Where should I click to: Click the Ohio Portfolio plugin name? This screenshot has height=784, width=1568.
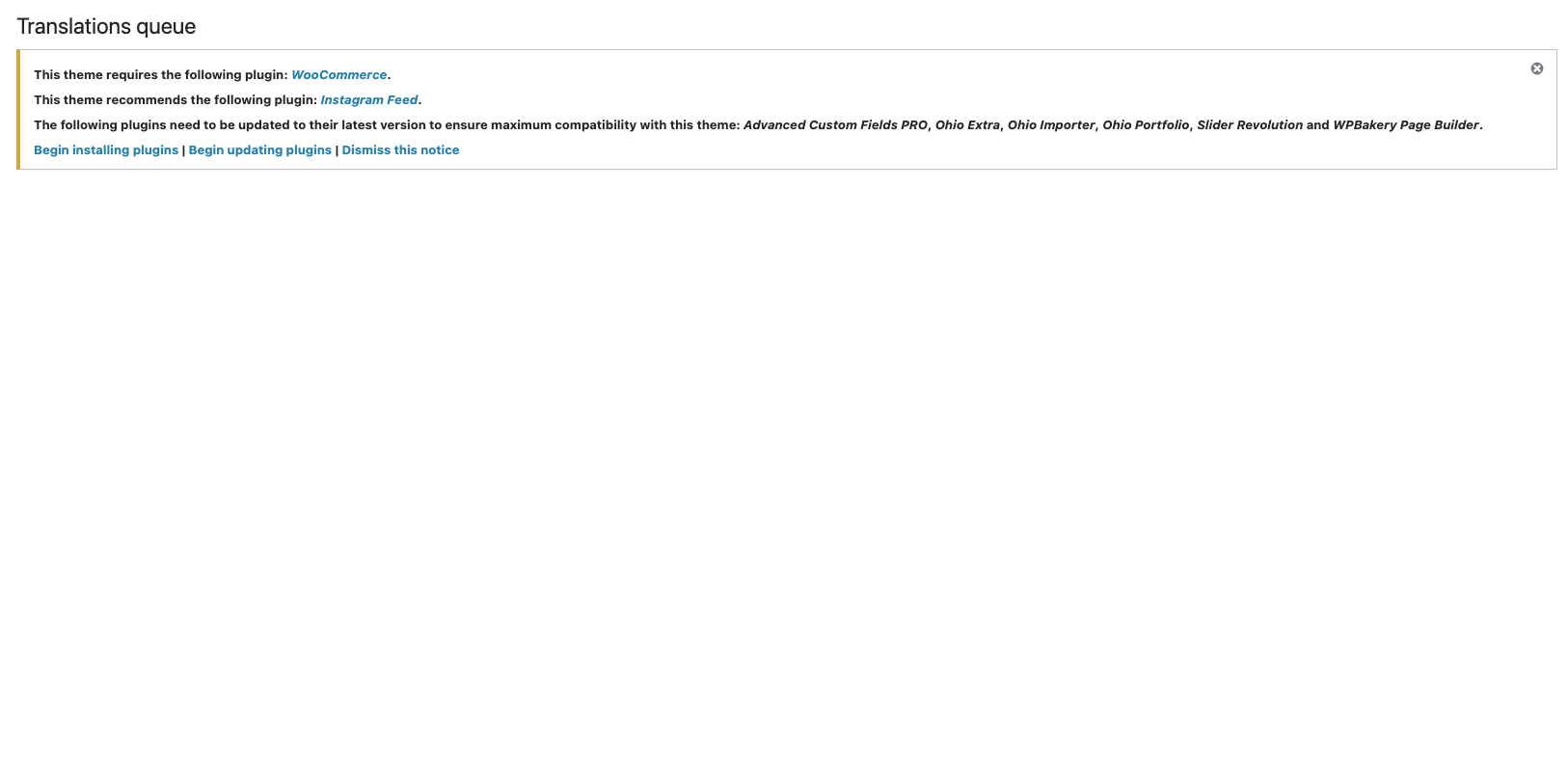pyautogui.click(x=1146, y=125)
